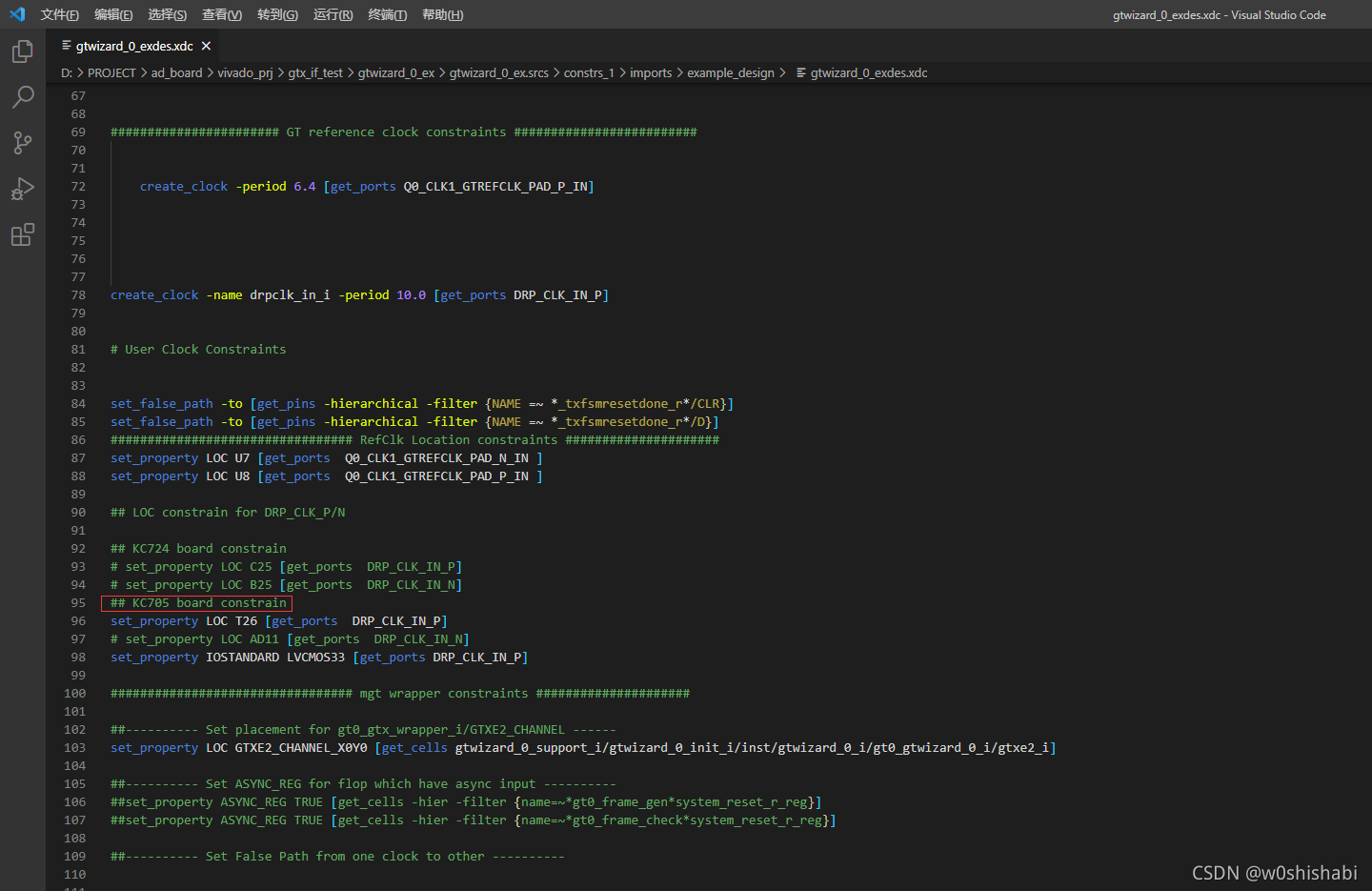The width and height of the screenshot is (1372, 891).
Task: Close the gtwizard_0_exdes.xdc tab
Action: 206,46
